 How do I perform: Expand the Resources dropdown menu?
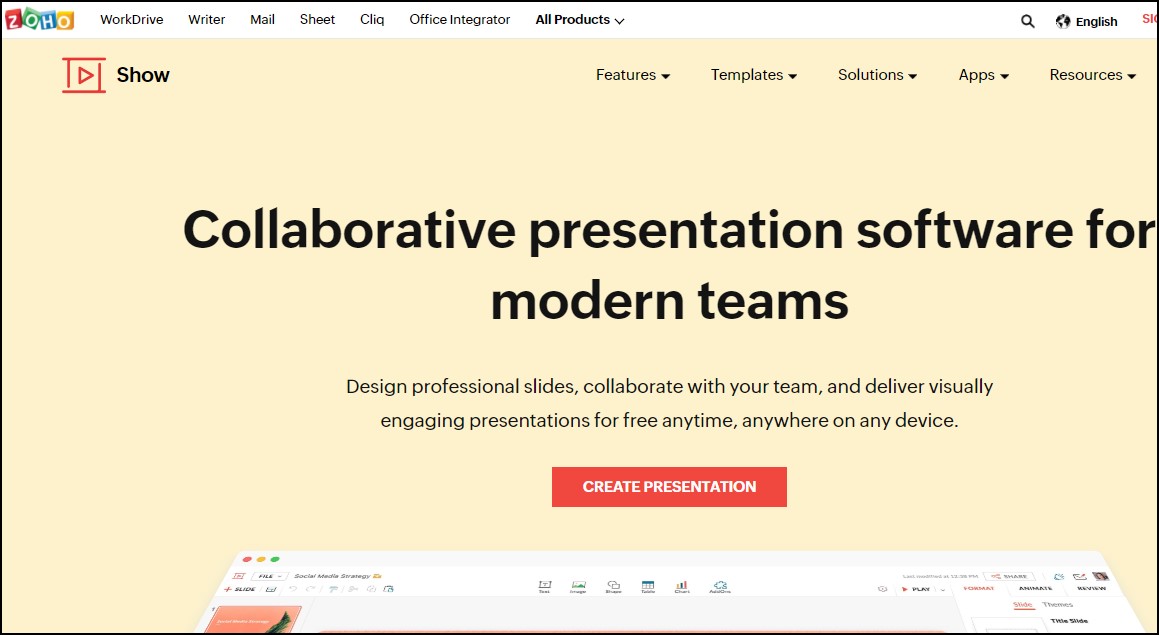1092,75
